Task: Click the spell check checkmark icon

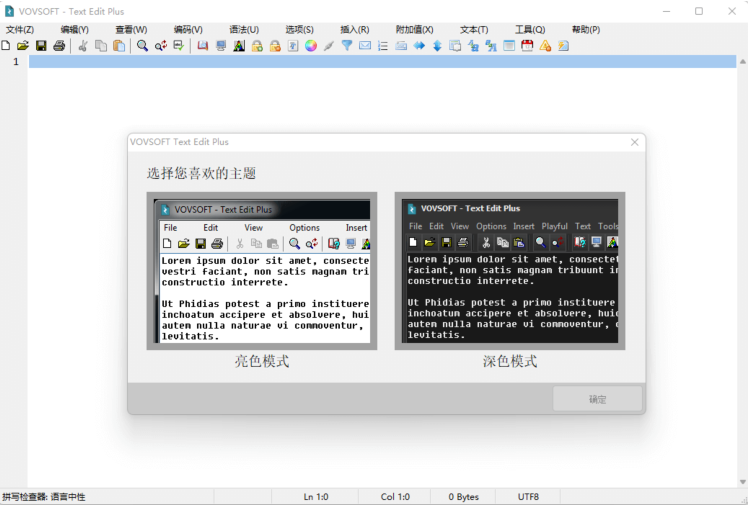Action: (x=178, y=46)
